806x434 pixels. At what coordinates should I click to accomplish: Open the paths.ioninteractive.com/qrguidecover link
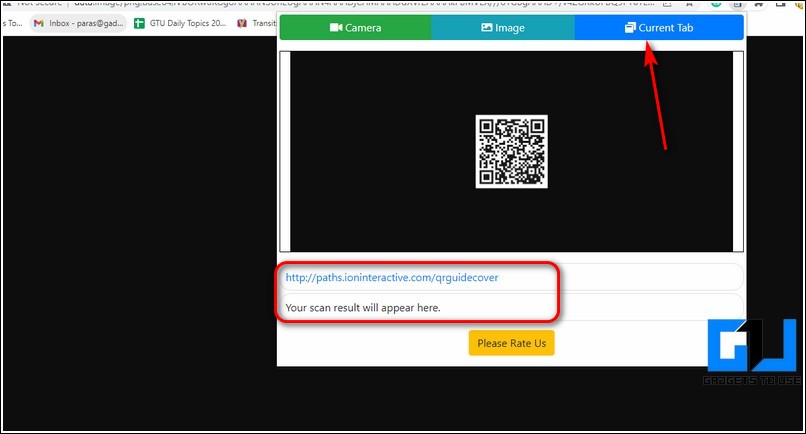point(392,278)
